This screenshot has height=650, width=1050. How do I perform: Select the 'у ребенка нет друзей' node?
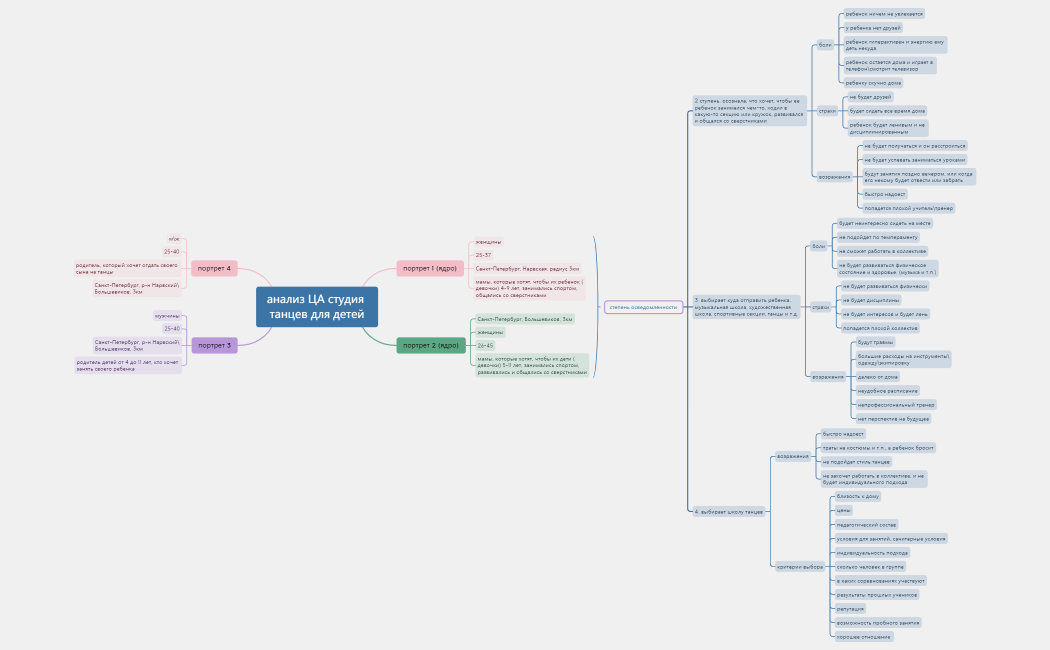coord(873,28)
